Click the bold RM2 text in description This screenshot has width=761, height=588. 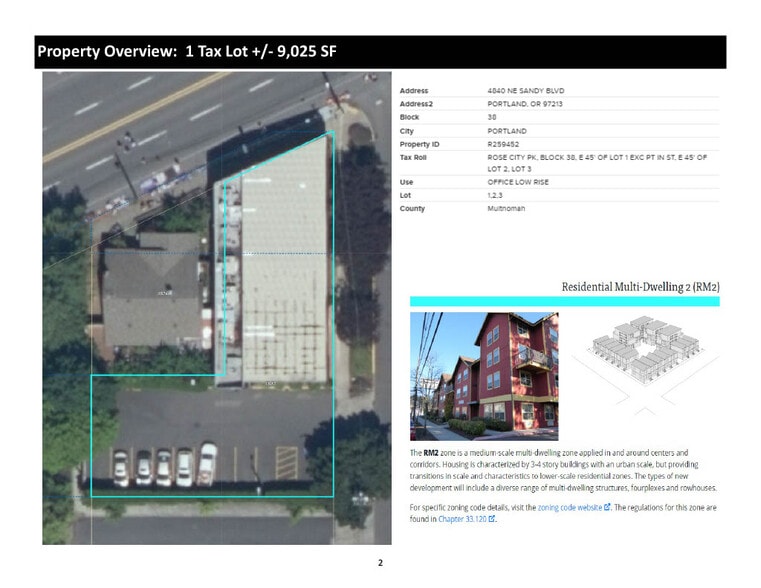[431, 453]
